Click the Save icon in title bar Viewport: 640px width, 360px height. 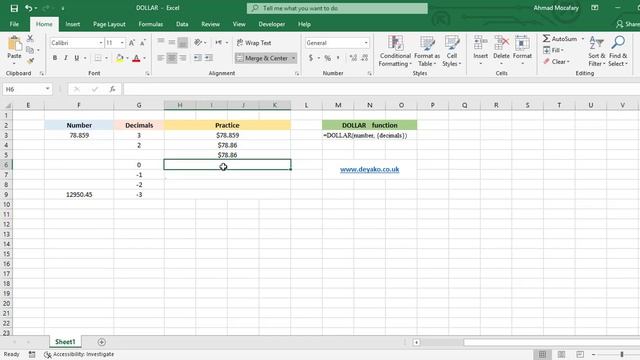pos(14,8)
